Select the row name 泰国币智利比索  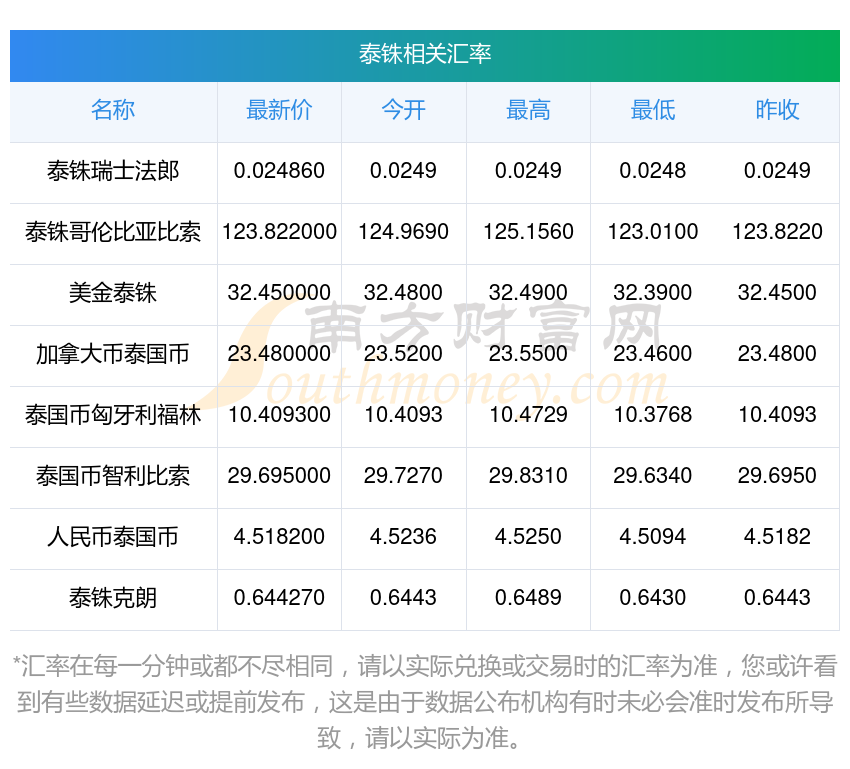(x=113, y=476)
